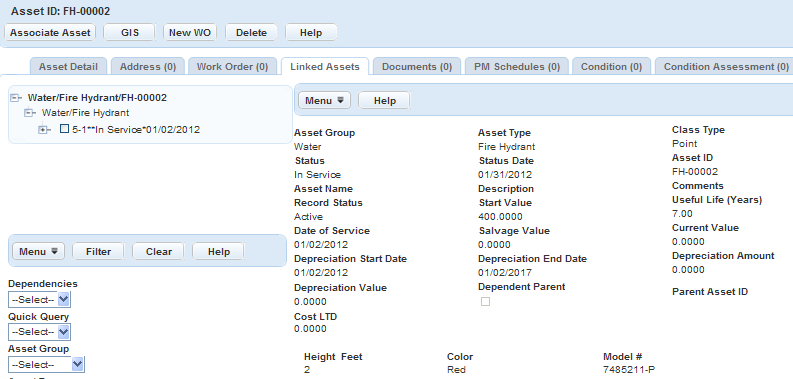
Task: Open Help in the top header
Action: (311, 32)
